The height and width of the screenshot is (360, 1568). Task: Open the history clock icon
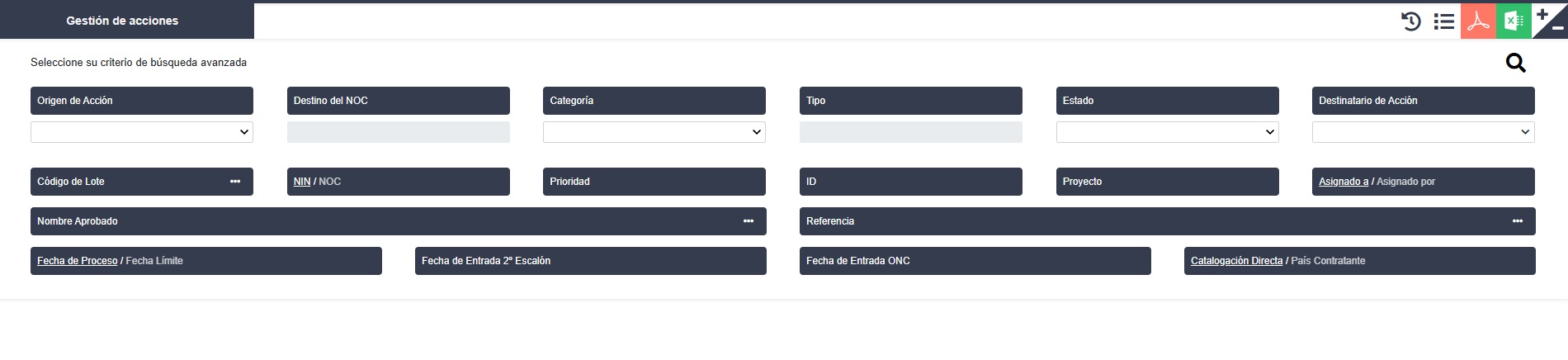click(x=1411, y=21)
